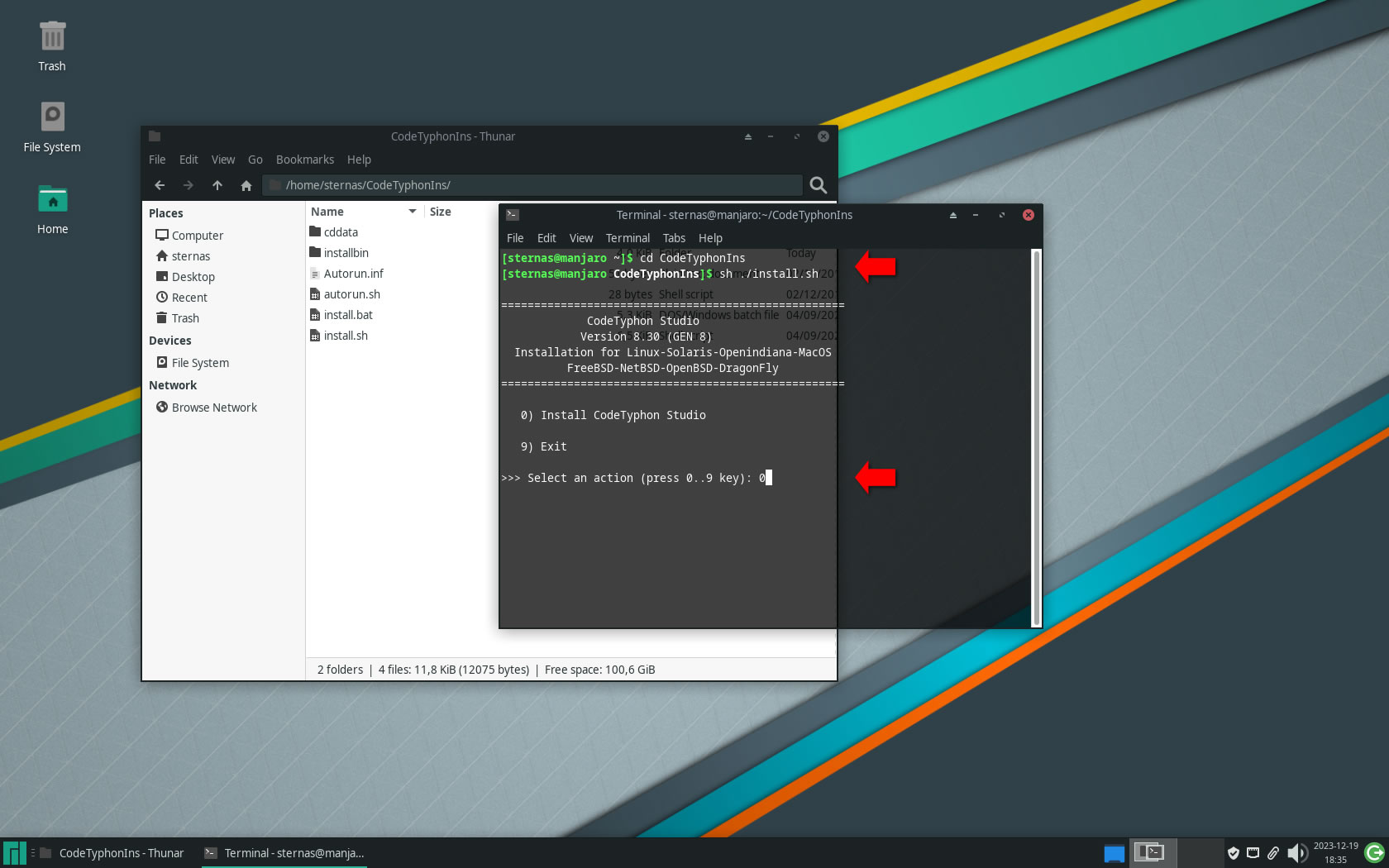
Task: Open Thunar Help menu
Action: click(x=359, y=160)
